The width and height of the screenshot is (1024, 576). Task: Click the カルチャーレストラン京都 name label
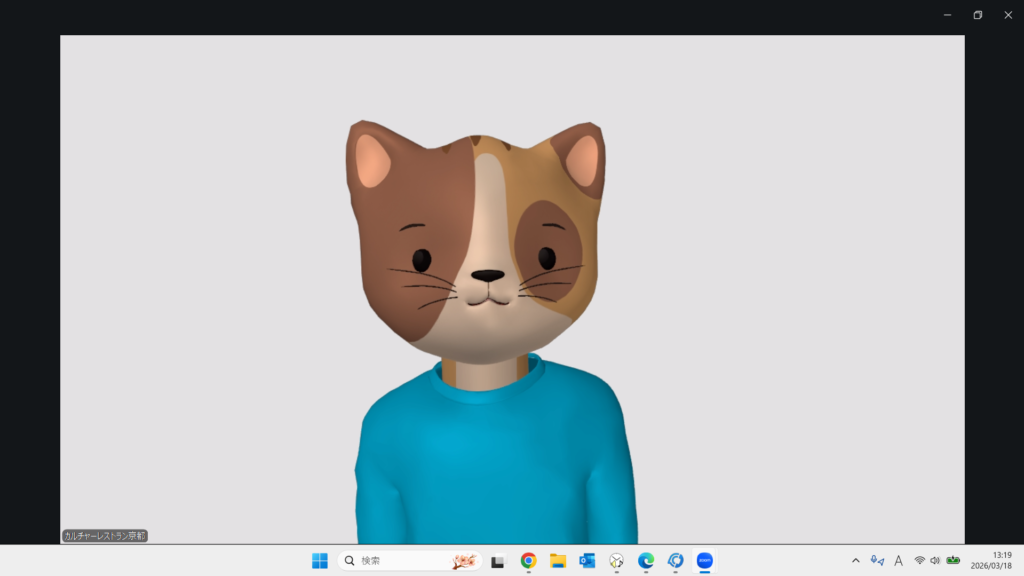[x=105, y=536]
